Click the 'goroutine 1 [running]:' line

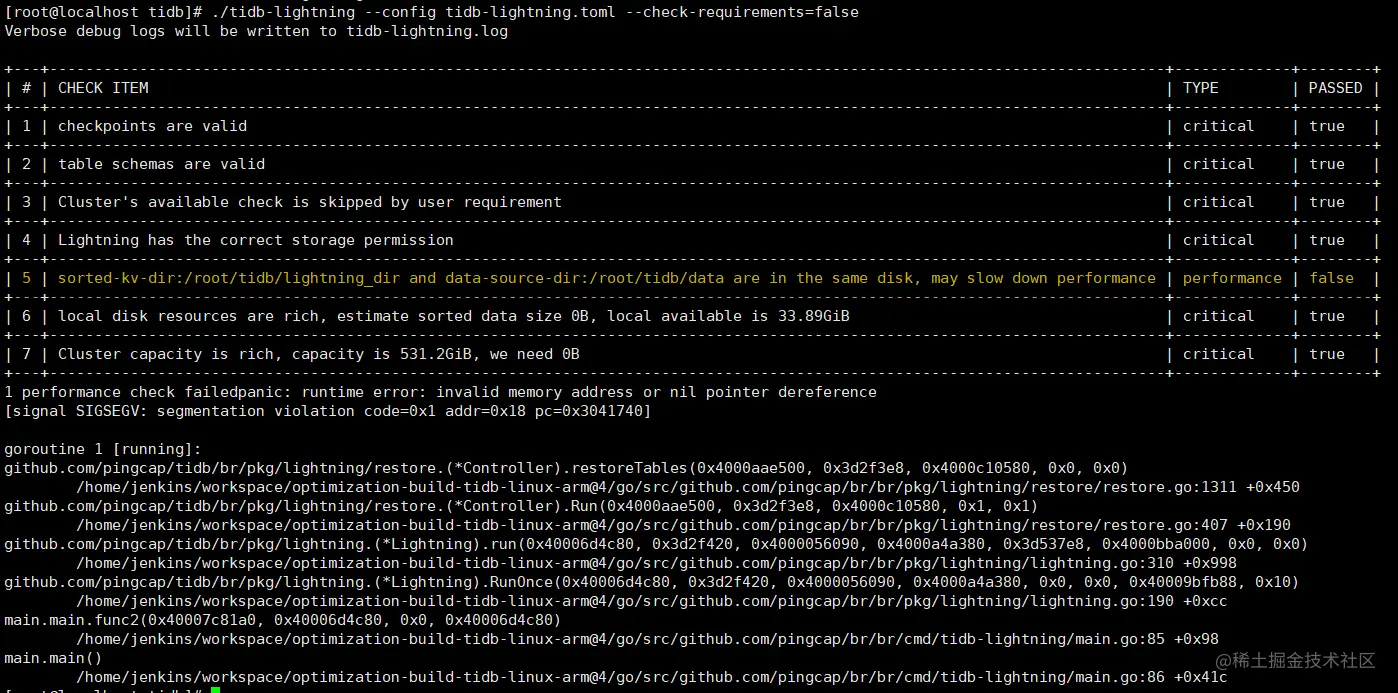pyautogui.click(x=103, y=449)
